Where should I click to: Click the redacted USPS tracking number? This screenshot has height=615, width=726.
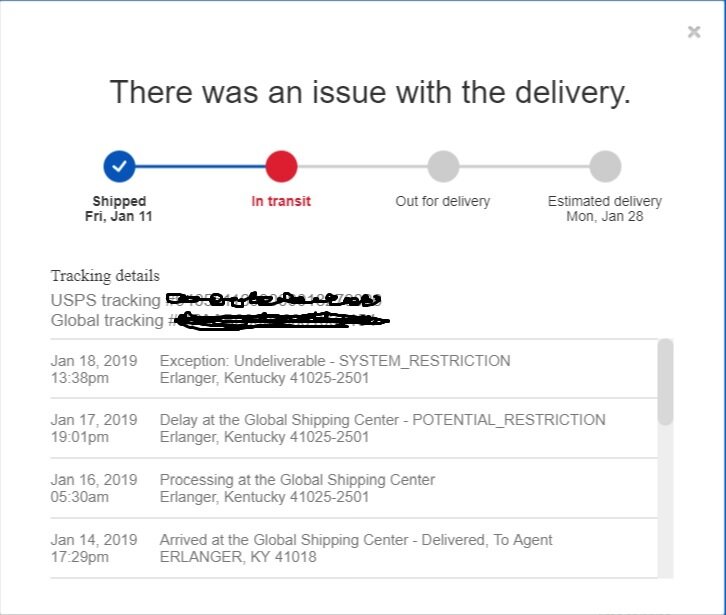coord(273,300)
